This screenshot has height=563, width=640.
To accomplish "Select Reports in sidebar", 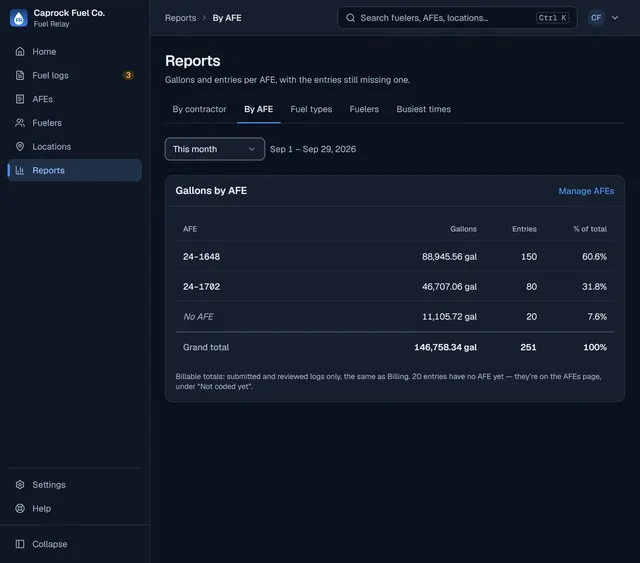I will pyautogui.click(x=74, y=170).
